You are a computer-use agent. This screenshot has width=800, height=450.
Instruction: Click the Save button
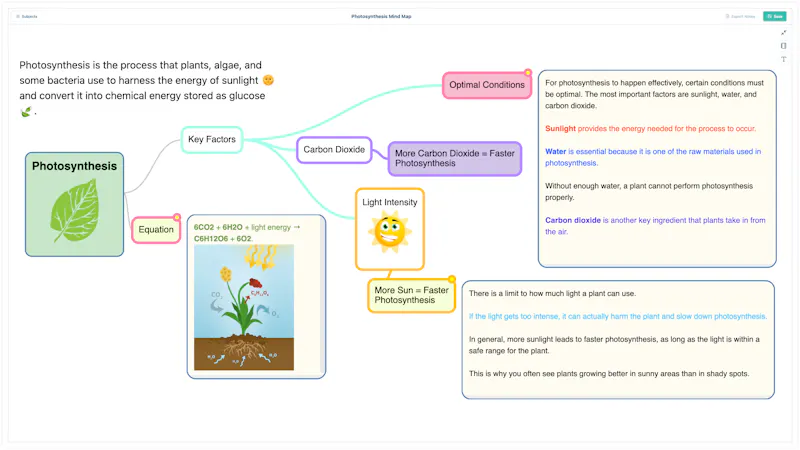pos(774,16)
